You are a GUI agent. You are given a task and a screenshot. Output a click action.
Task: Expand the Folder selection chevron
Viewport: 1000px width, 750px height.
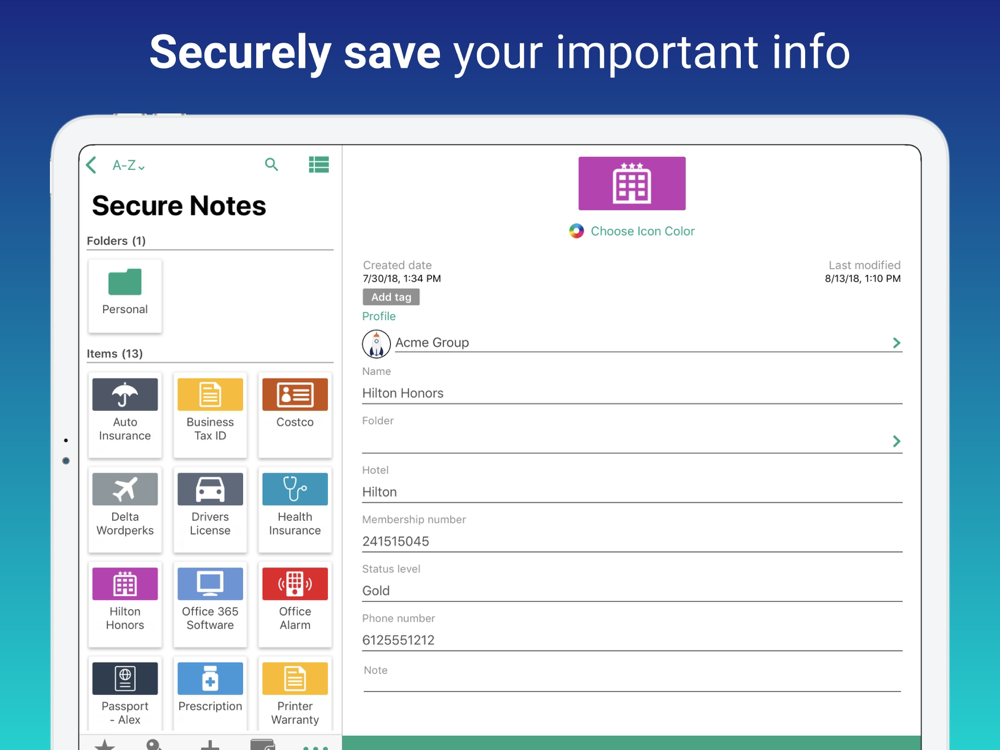896,441
